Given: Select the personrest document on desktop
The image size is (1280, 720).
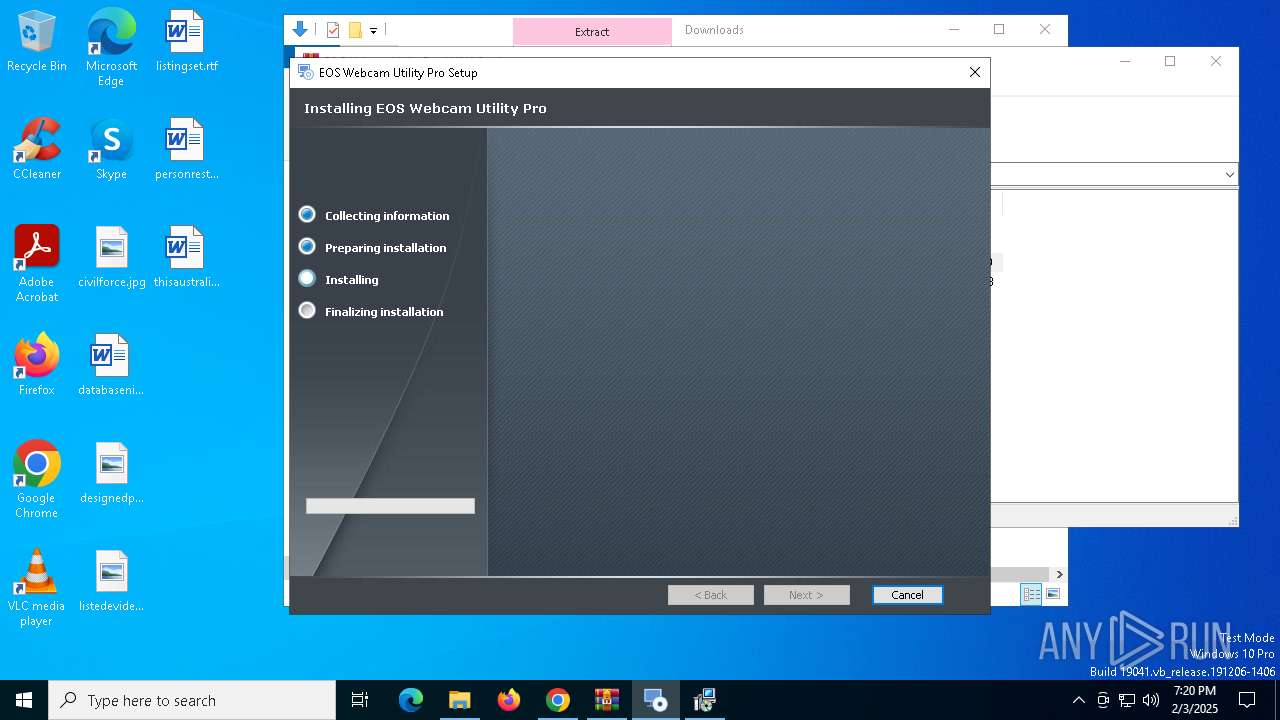Looking at the screenshot, I should click(186, 150).
